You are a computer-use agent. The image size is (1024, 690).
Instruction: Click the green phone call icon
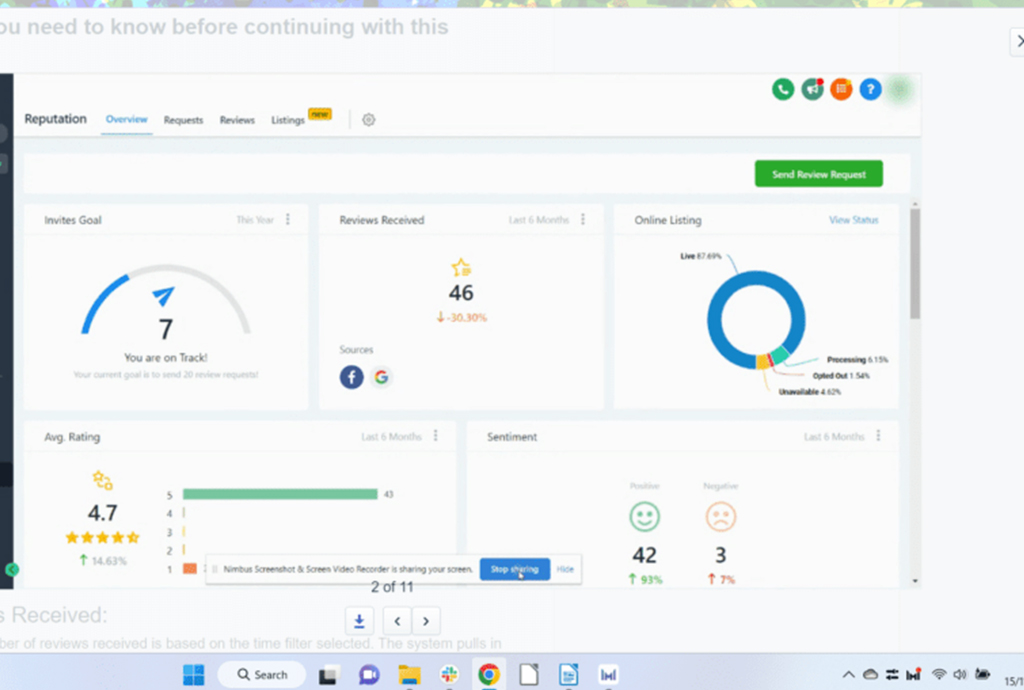click(x=783, y=89)
